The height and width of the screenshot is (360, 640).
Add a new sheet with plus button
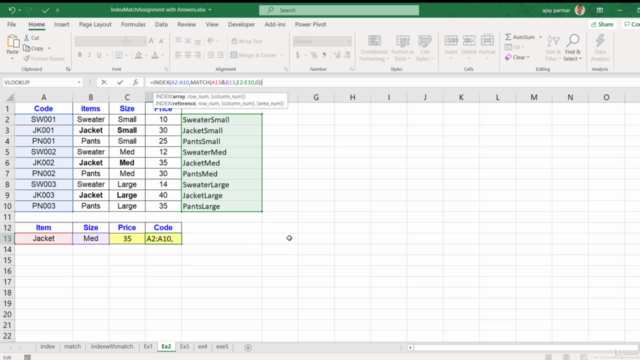(248, 347)
